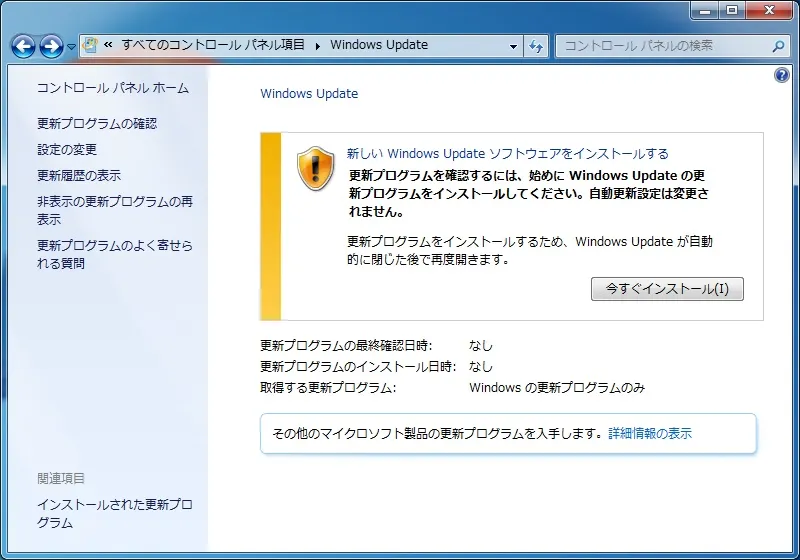
Task: Click 更新プログラムのインストール日時 label
Action: tap(358, 367)
